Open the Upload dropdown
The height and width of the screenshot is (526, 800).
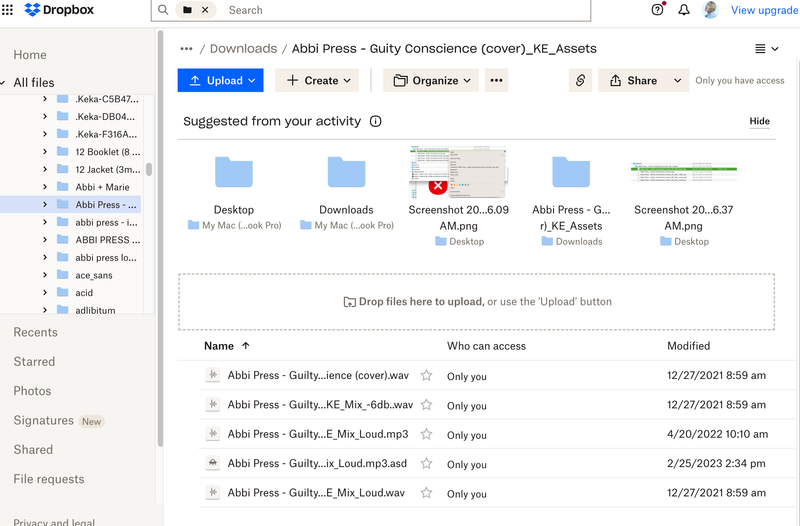[220, 81]
